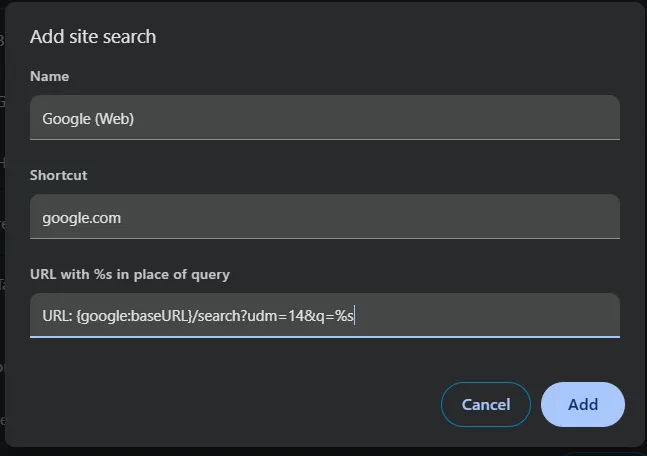
Task: Focus the Name input field
Action: (325, 118)
